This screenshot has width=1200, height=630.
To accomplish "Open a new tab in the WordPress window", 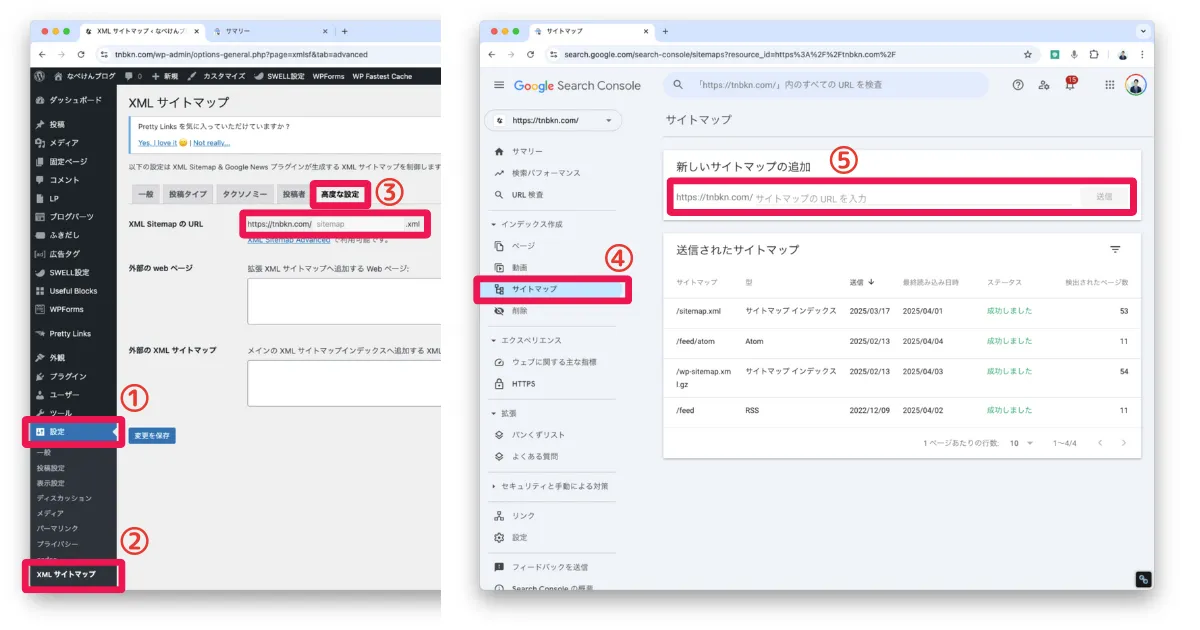I will (x=345, y=31).
